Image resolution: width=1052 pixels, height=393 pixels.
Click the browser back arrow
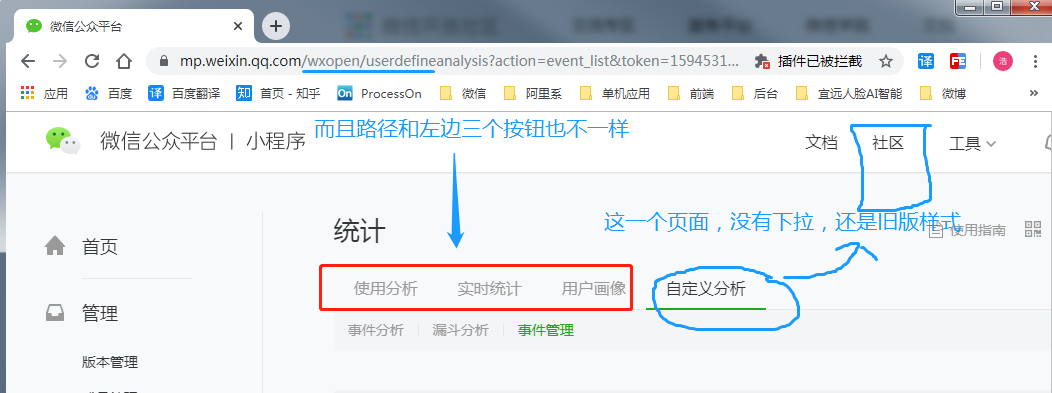coord(28,62)
